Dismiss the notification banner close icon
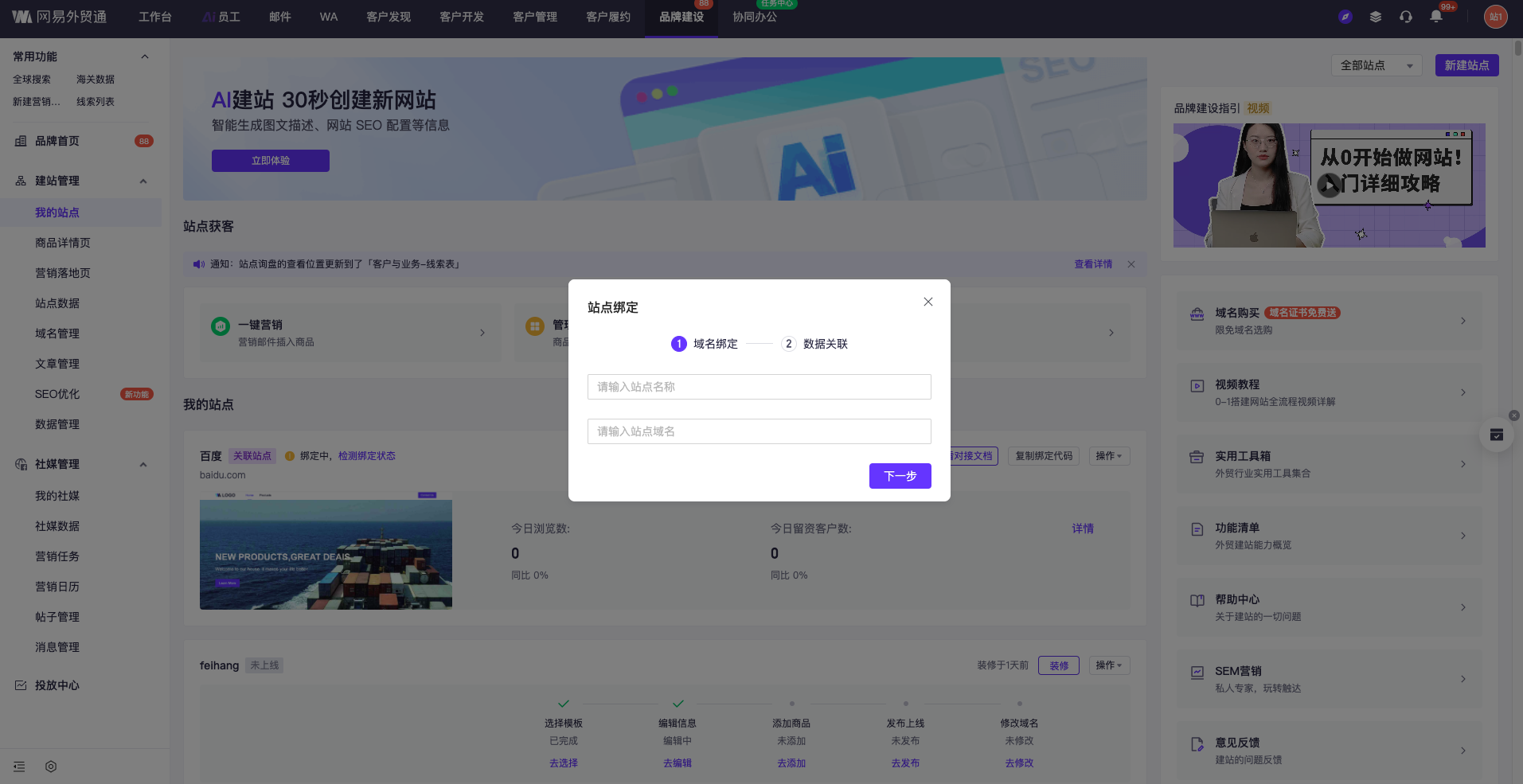 click(x=1131, y=264)
